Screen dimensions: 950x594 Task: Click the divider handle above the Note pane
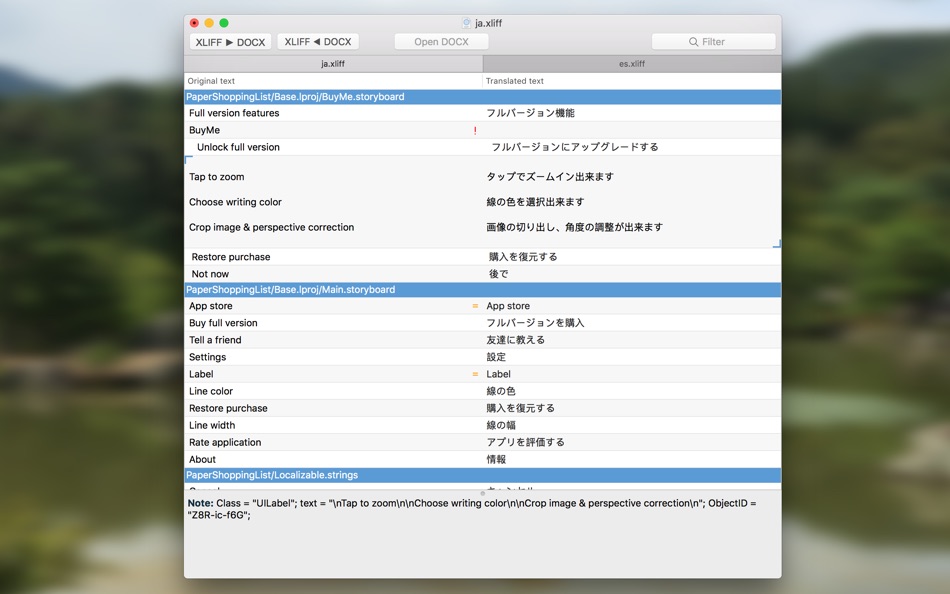[x=482, y=493]
